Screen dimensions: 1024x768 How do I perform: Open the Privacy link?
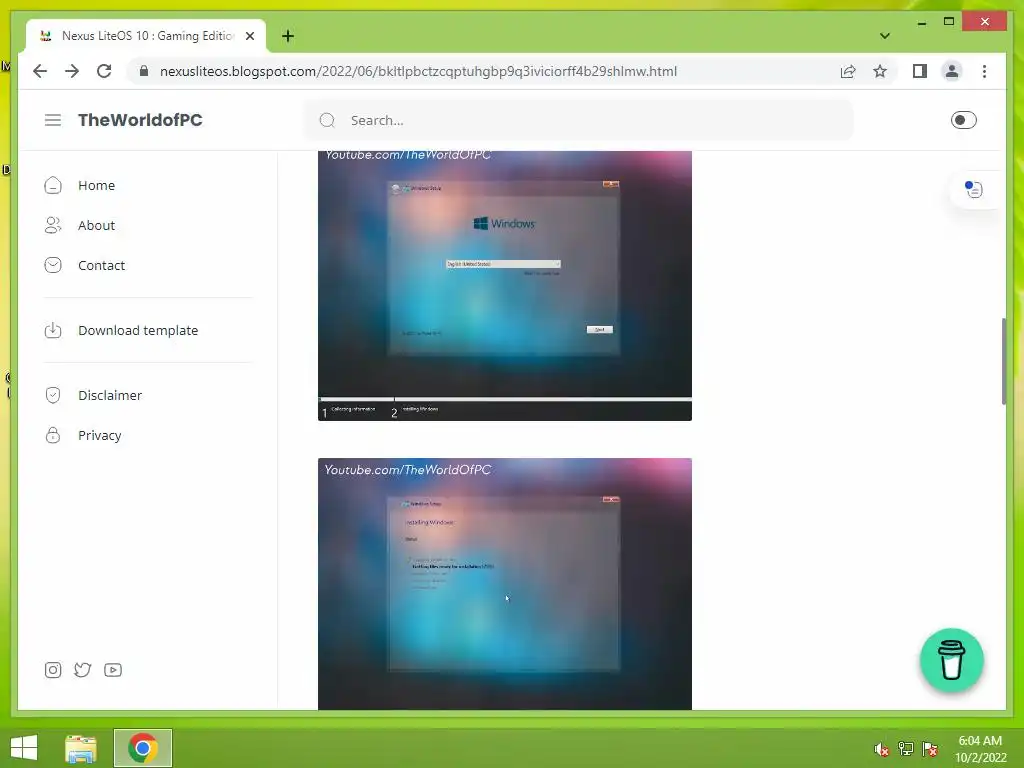click(x=99, y=436)
